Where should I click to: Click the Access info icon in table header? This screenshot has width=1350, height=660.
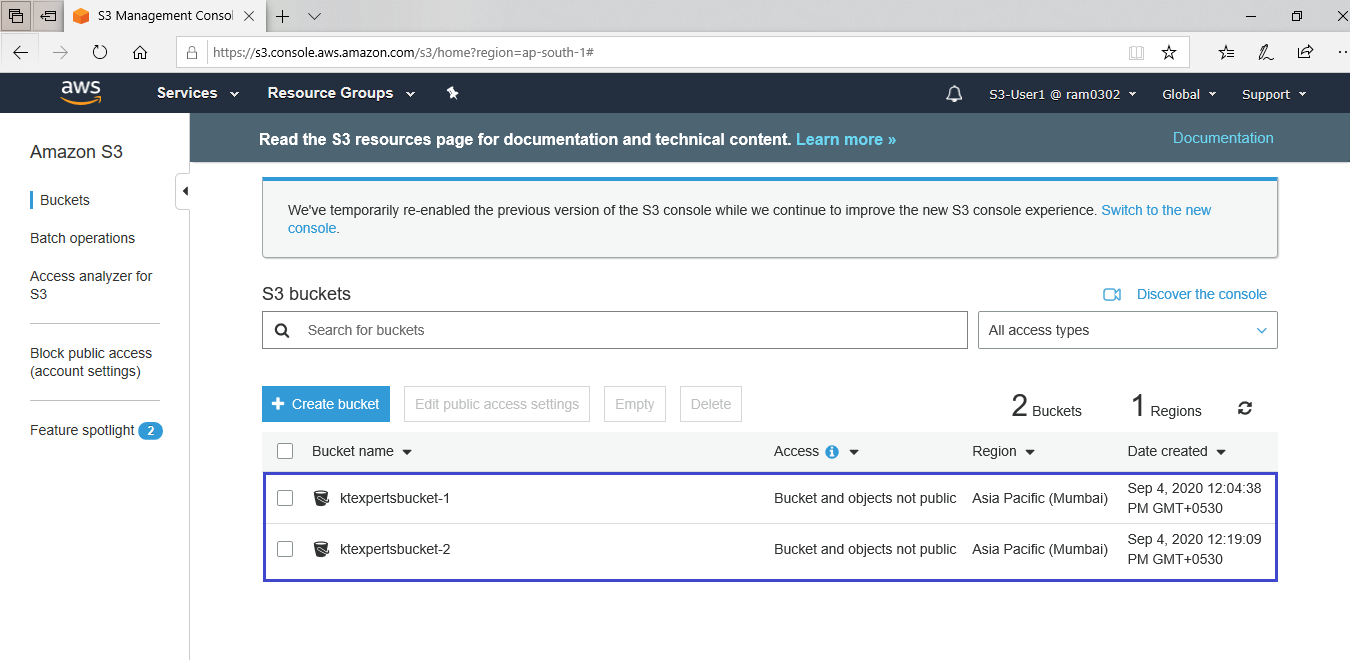pos(832,452)
